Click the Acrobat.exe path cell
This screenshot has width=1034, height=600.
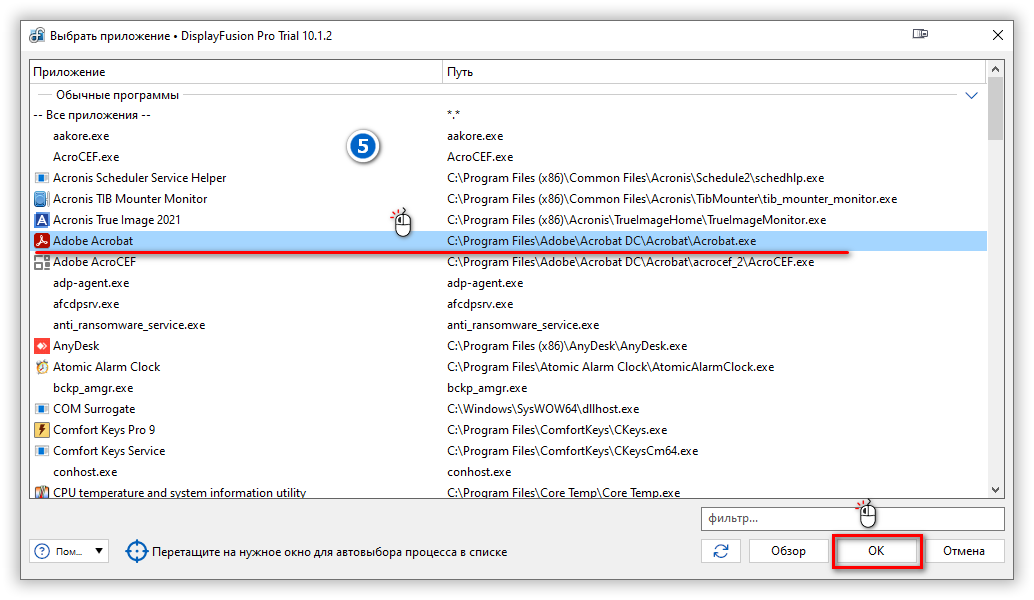pyautogui.click(x=601, y=241)
